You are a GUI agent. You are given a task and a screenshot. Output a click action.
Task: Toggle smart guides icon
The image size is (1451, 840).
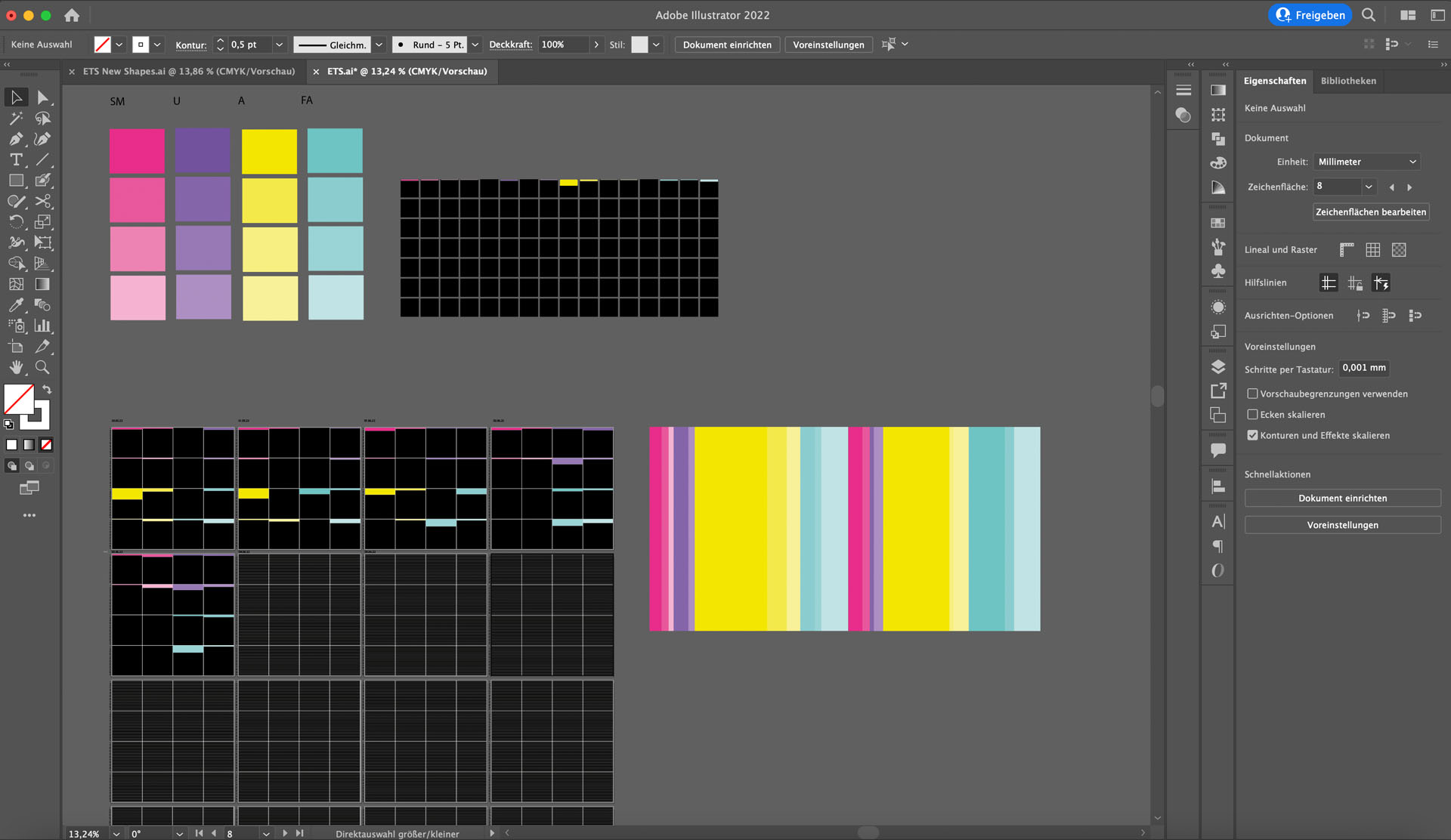click(1381, 283)
